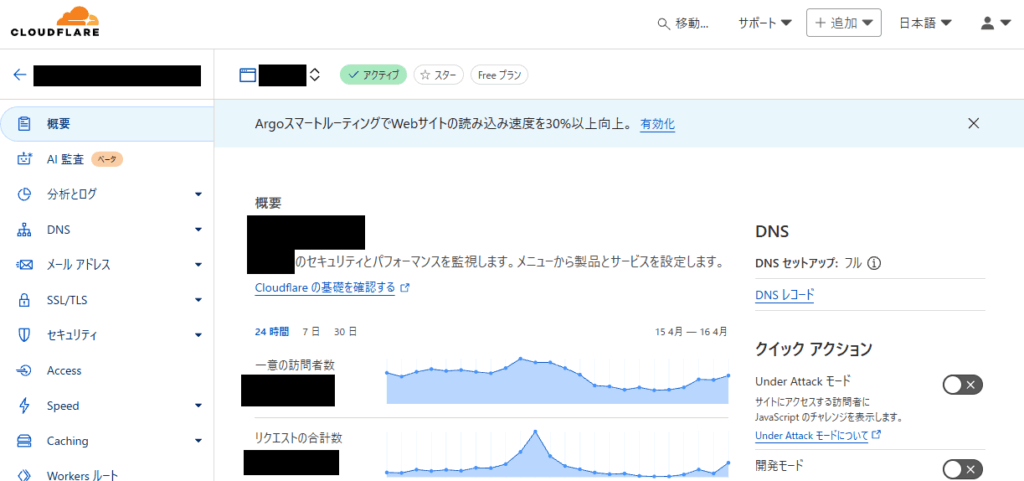Toggle Under Attack モード switch

963,385
